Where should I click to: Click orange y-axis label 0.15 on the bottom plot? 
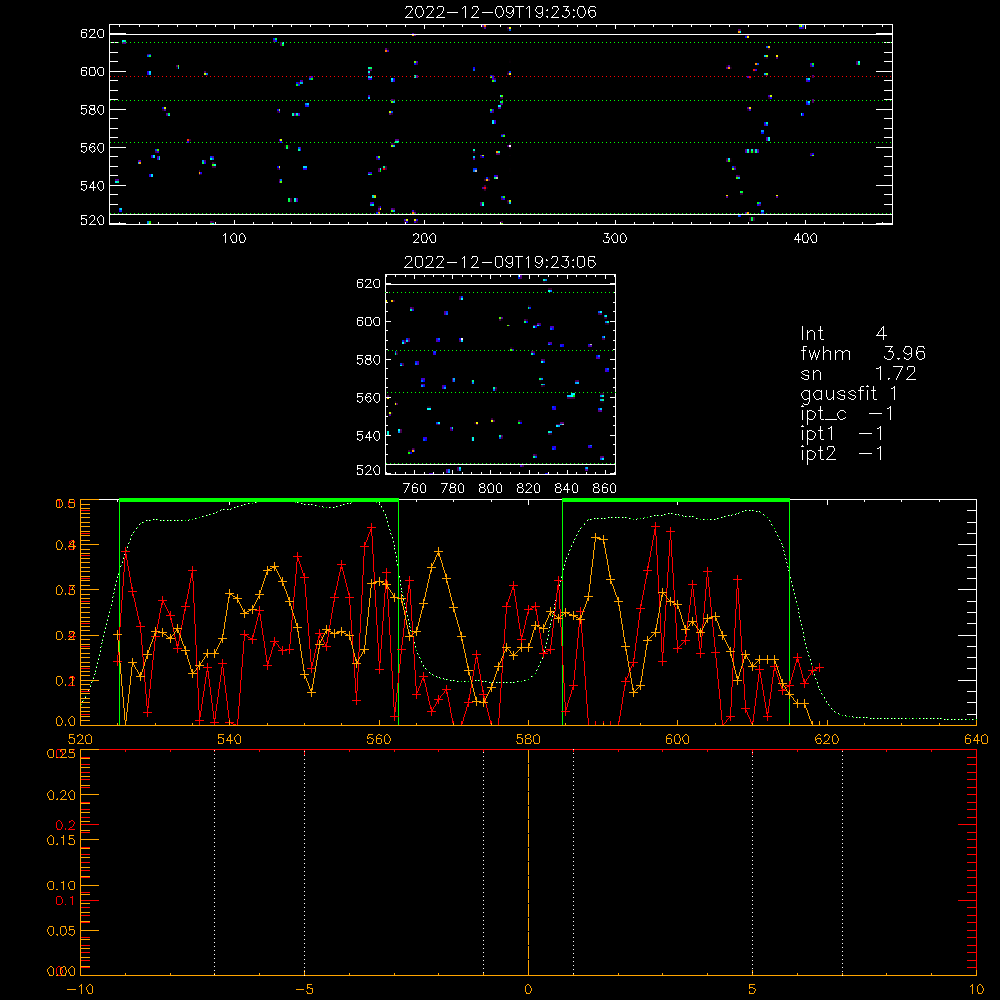(61, 841)
